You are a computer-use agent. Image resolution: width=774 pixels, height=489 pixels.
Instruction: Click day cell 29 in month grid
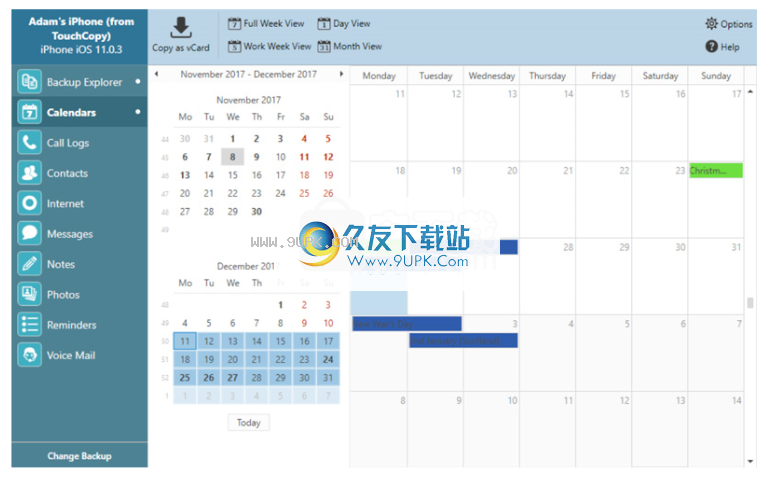click(604, 276)
